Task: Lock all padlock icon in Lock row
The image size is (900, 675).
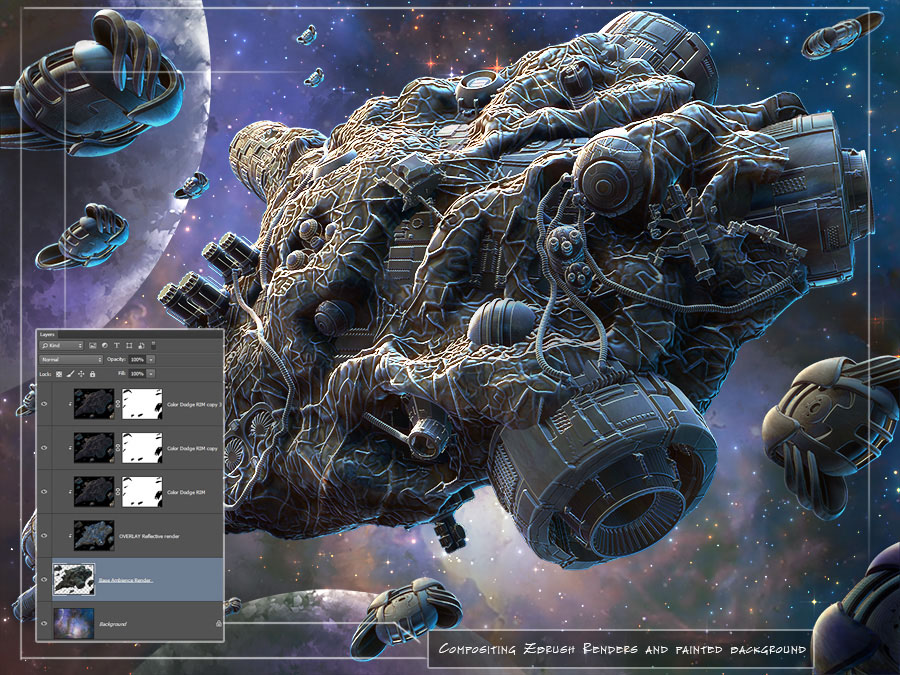Action: pyautogui.click(x=92, y=374)
